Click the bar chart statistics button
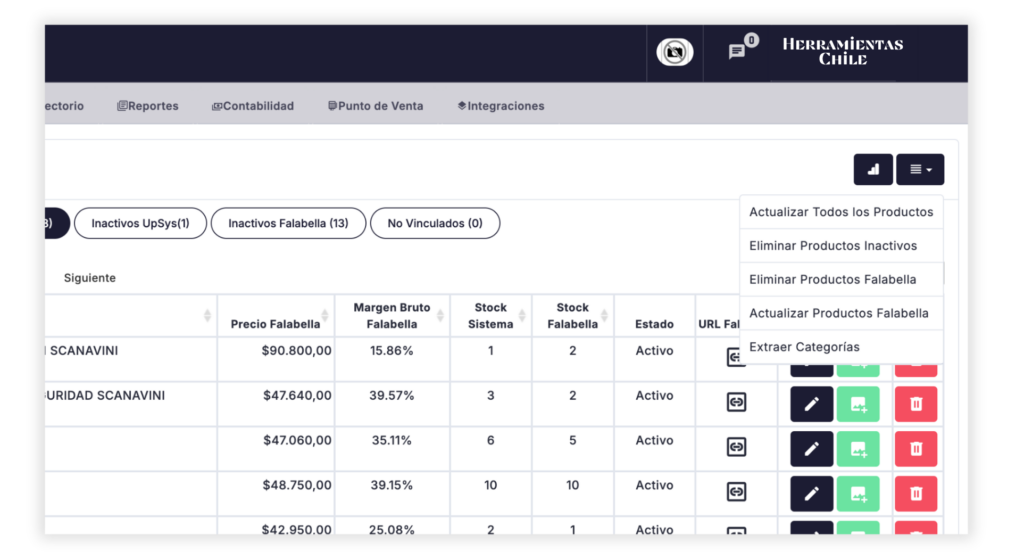This screenshot has width=1024, height=559. click(873, 170)
